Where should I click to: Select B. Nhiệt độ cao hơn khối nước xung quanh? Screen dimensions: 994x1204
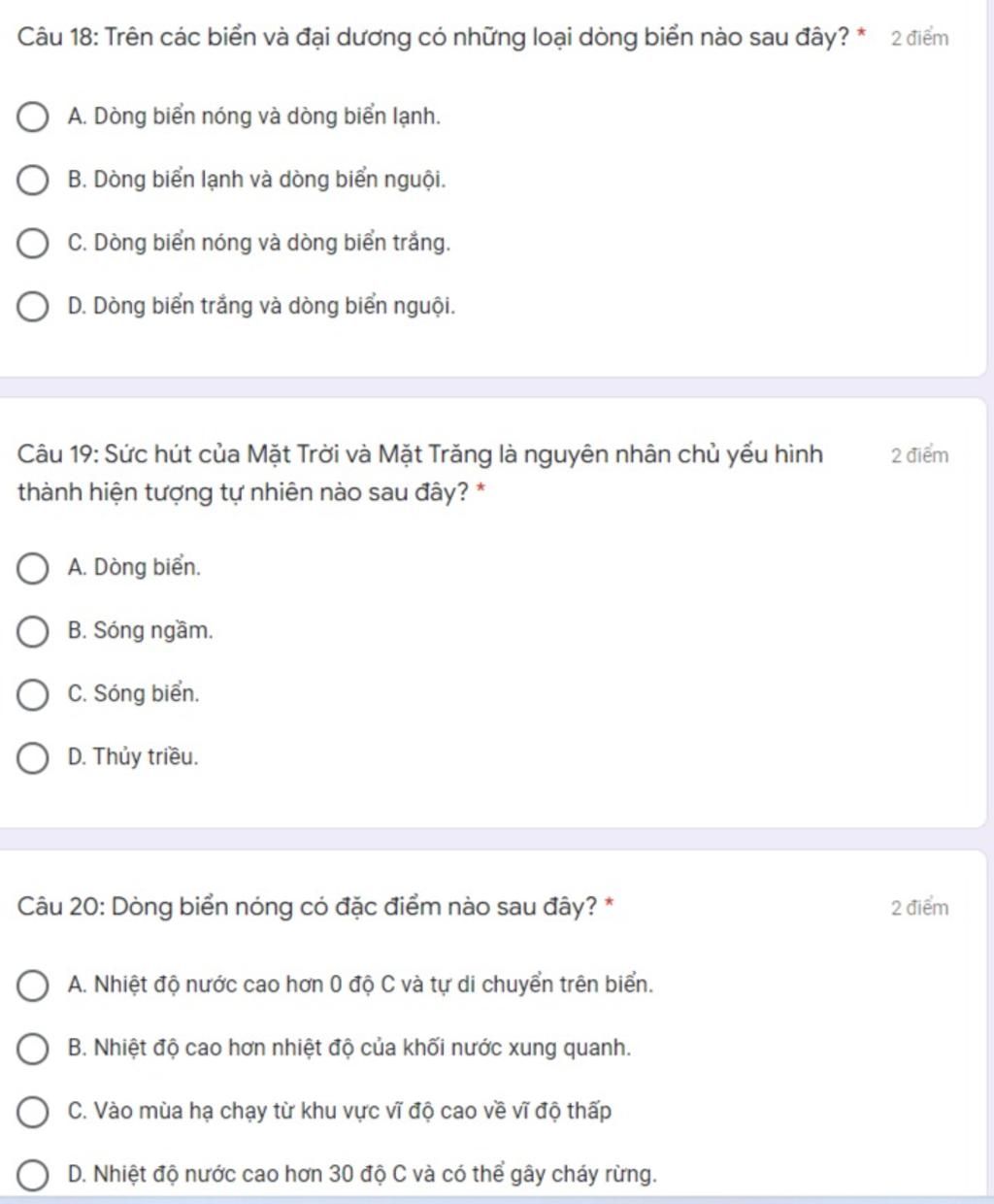[x=33, y=1049]
